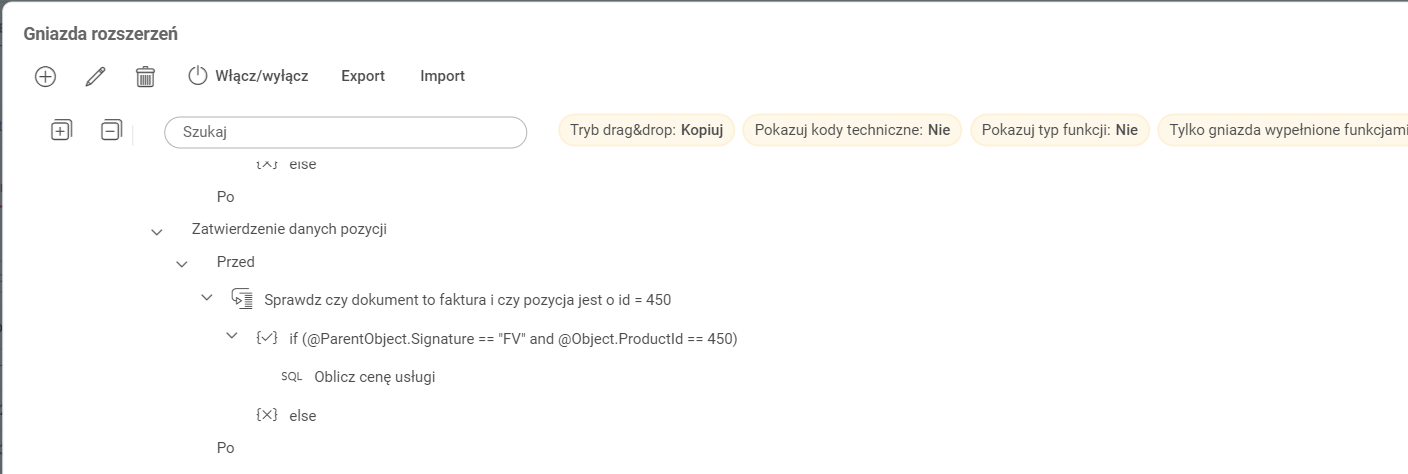The height and width of the screenshot is (474, 1408).
Task: Click the add (plus) icon in toolbar
Action: [45, 76]
